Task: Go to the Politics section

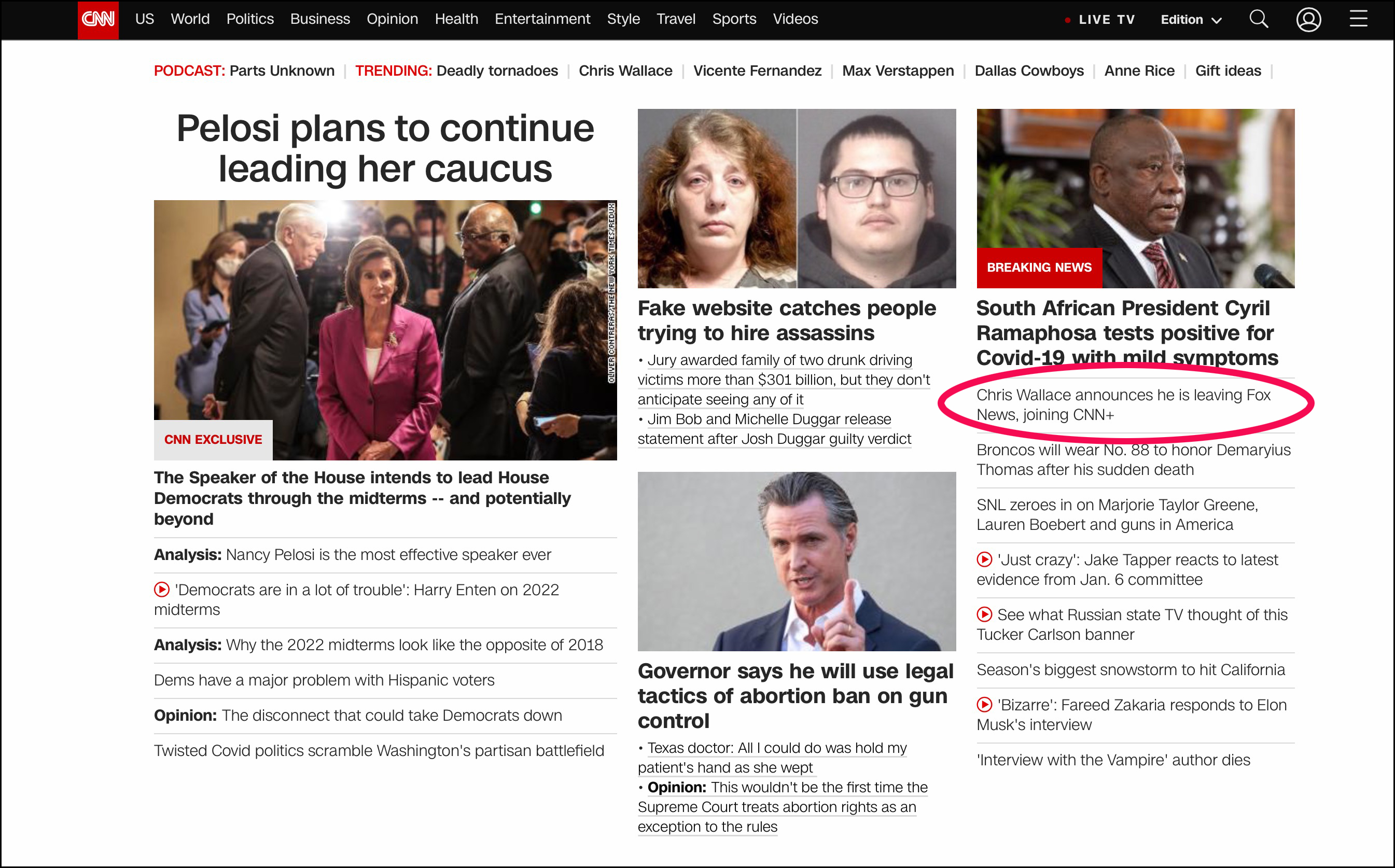Action: [x=250, y=19]
